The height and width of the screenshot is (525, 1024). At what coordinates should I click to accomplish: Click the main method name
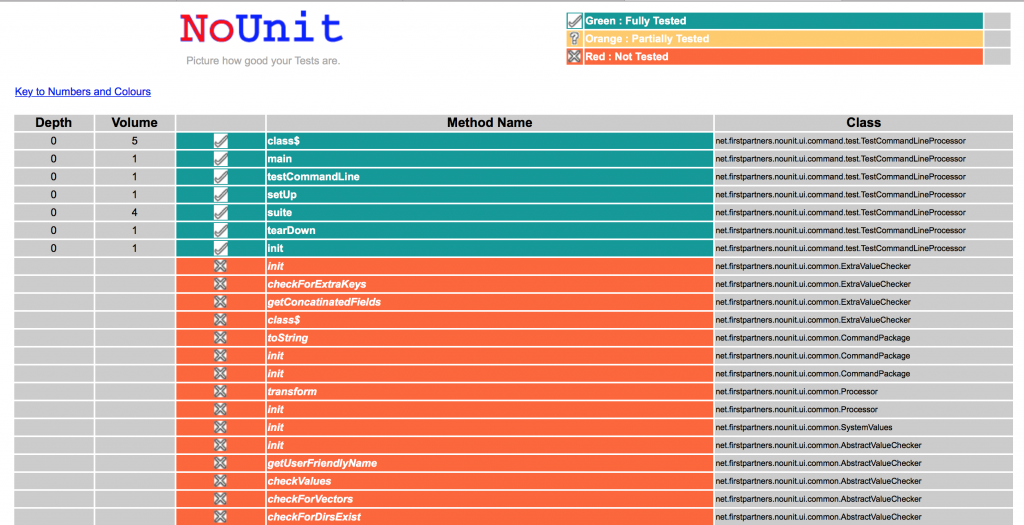pyautogui.click(x=280, y=159)
